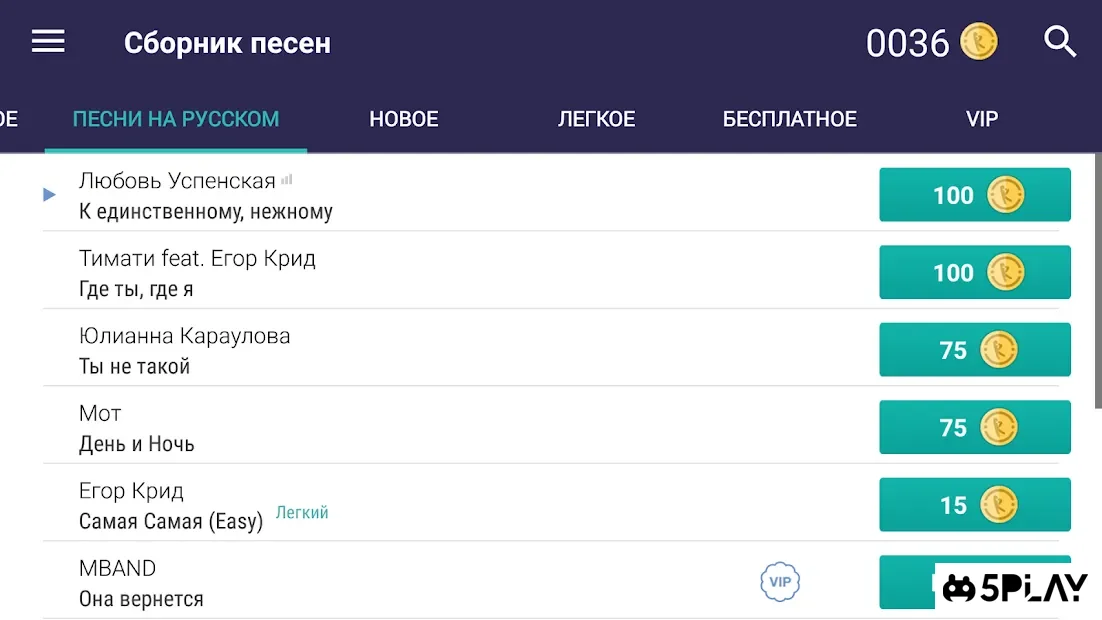The height and width of the screenshot is (620, 1102).
Task: Switch to the ЛЕГКОЕ tab
Action: [x=597, y=118]
